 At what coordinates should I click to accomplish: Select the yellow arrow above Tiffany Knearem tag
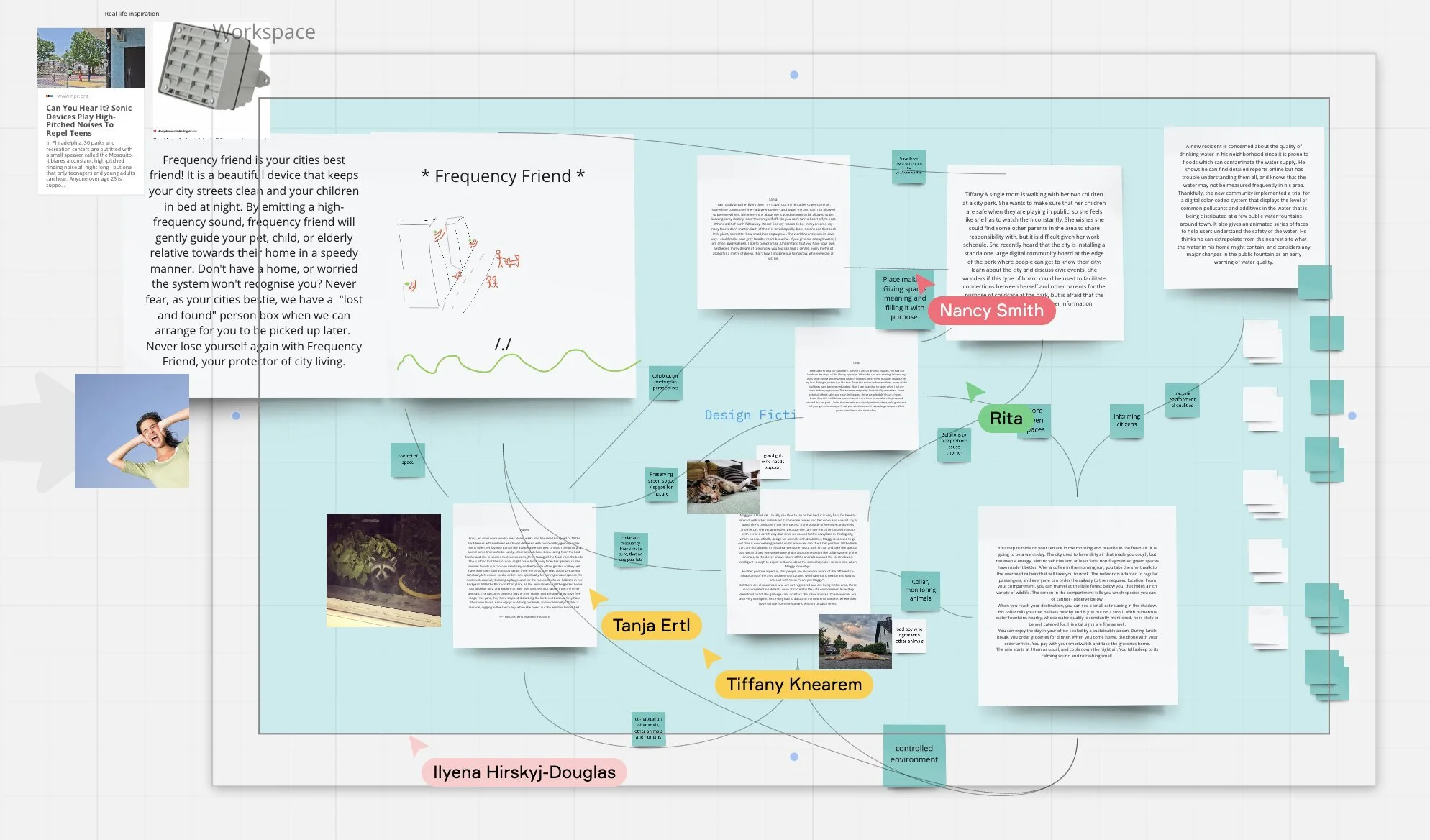coord(710,656)
